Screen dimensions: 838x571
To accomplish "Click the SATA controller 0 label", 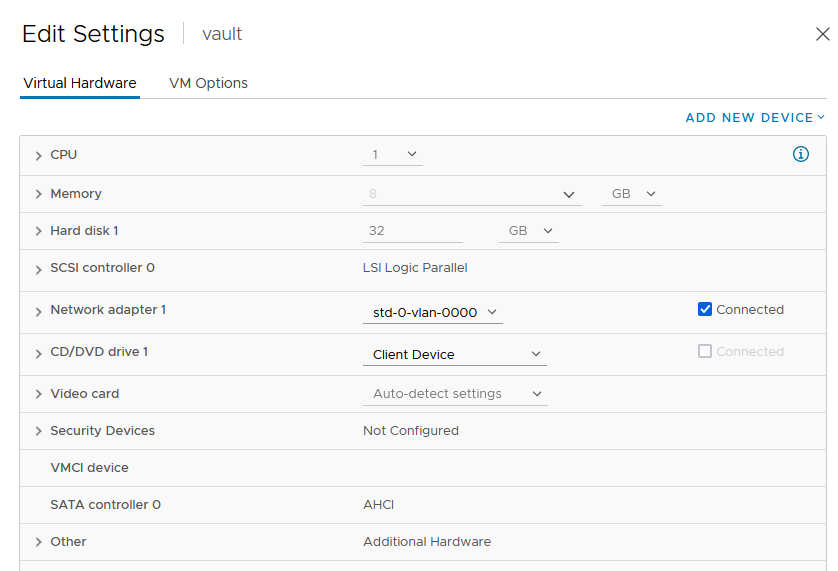I will click(105, 505).
